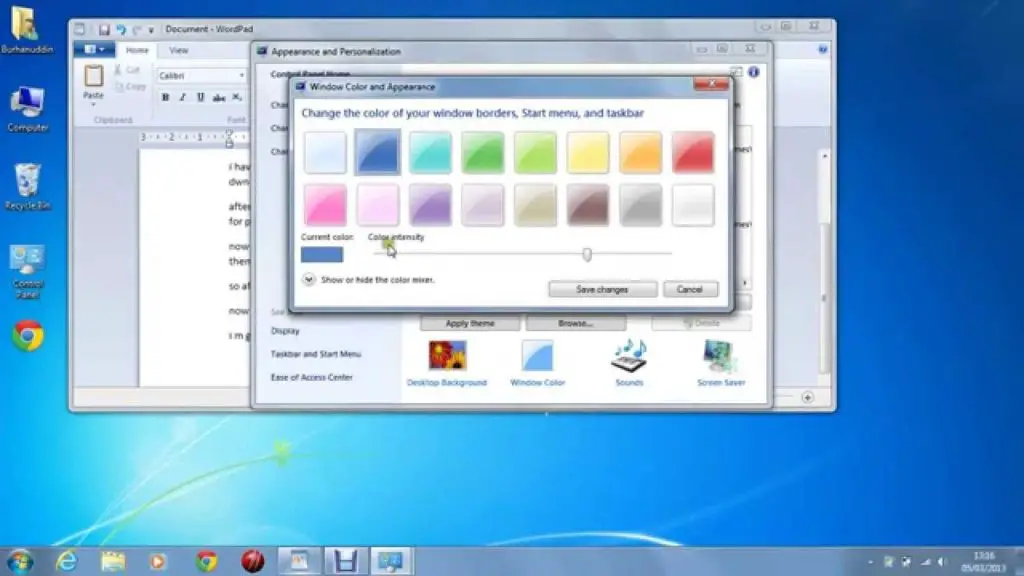This screenshot has height=576, width=1024.
Task: Toggle Strikethrough in WordPad's Font group
Action: click(x=219, y=97)
